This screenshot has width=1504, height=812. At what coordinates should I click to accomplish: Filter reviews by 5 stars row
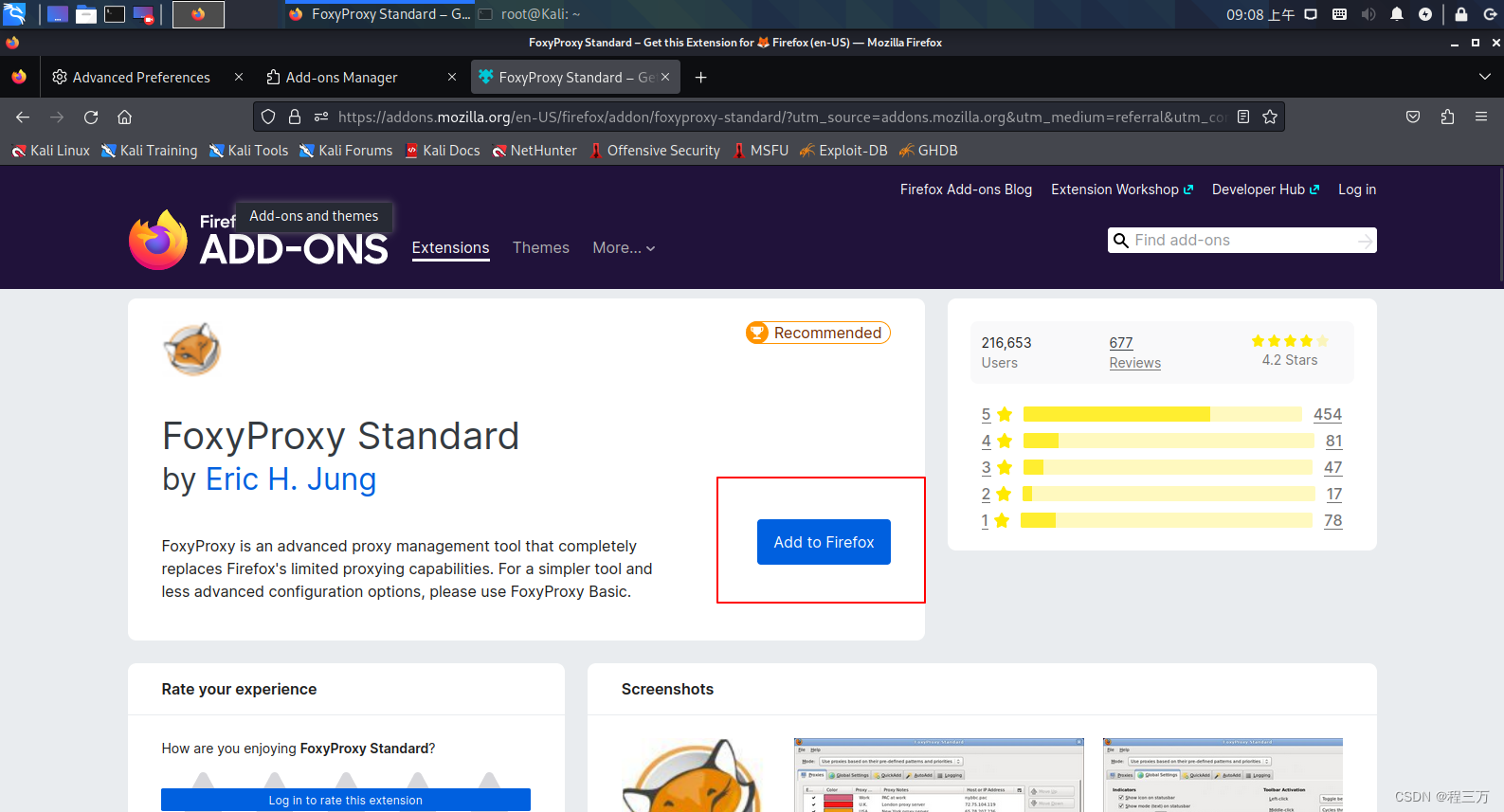1162,414
